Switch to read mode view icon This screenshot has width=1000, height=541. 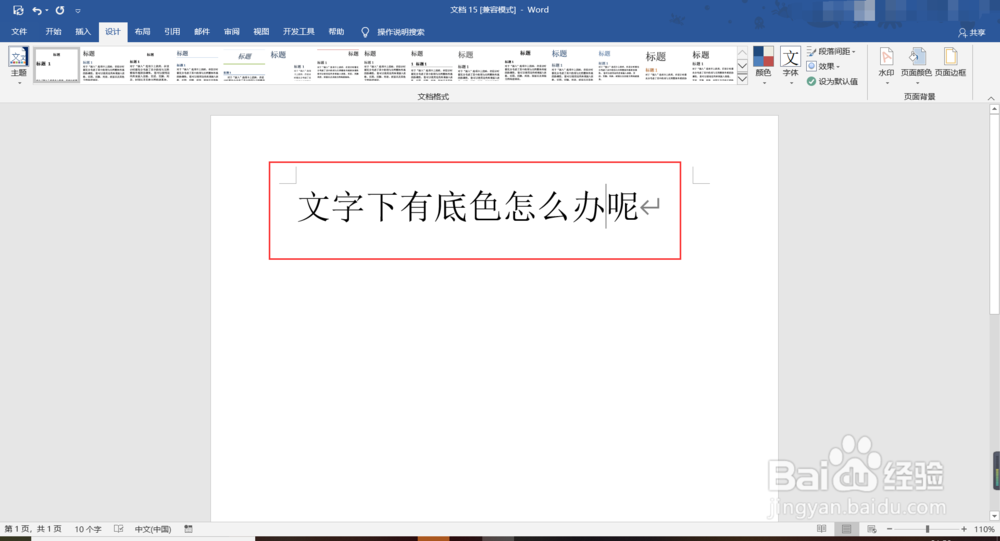821,529
